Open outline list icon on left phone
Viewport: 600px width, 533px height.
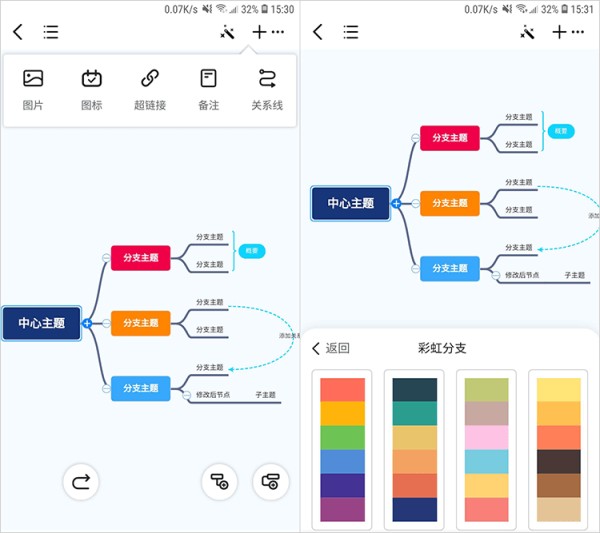(51, 32)
